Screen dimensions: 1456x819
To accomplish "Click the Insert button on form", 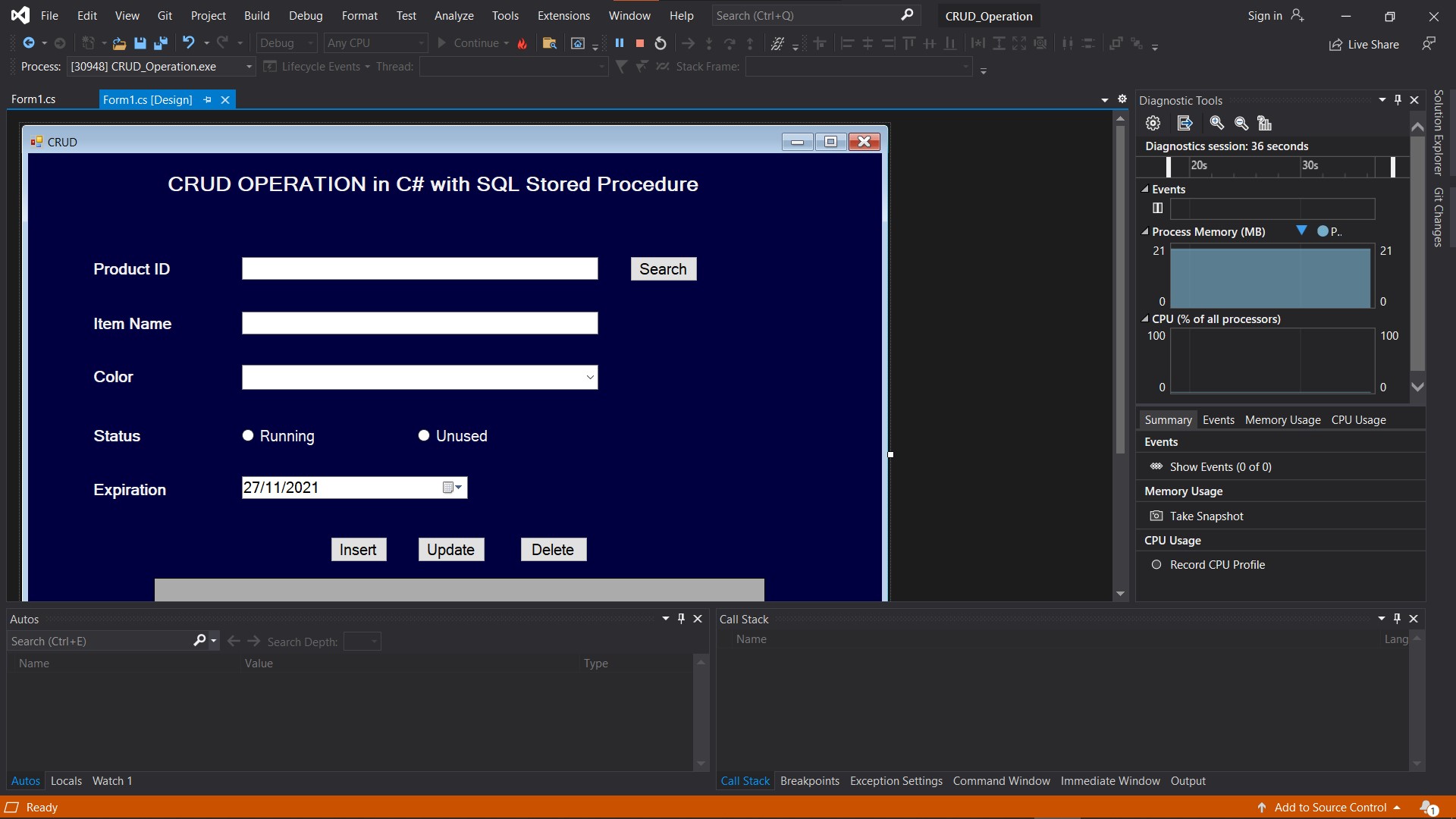I will coord(358,549).
